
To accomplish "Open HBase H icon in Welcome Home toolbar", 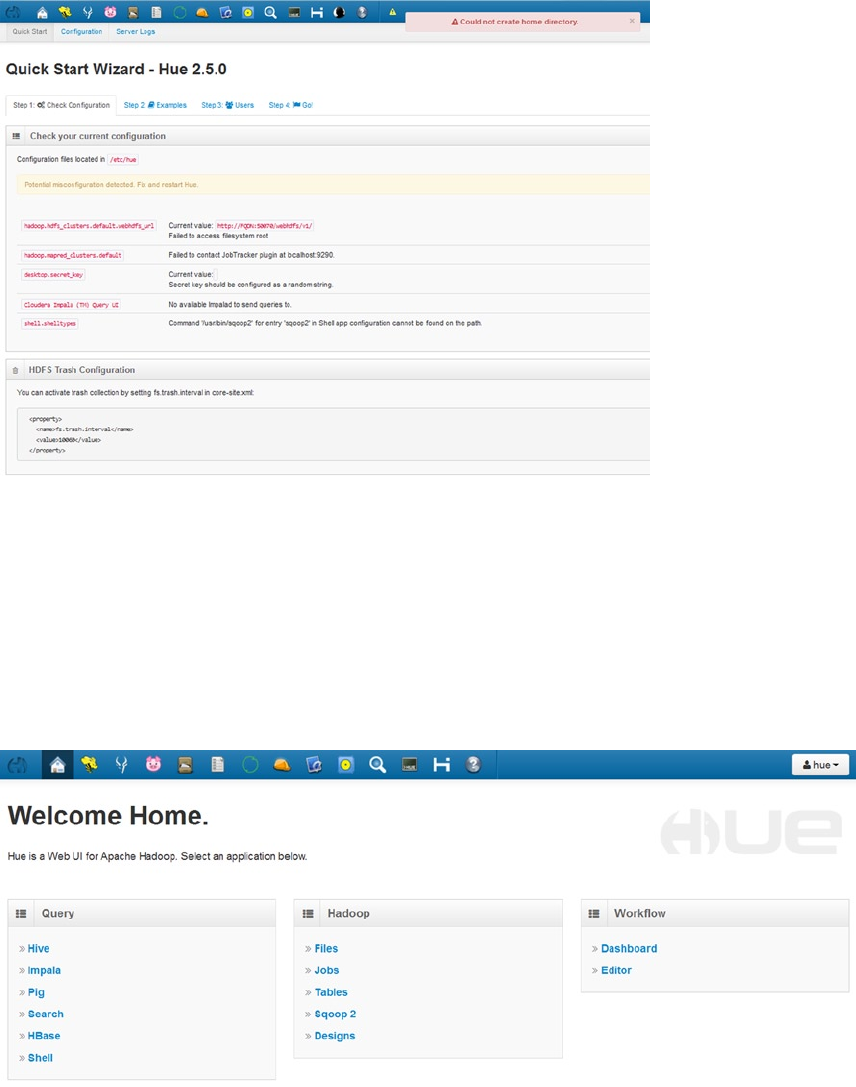I will pyautogui.click(x=442, y=765).
